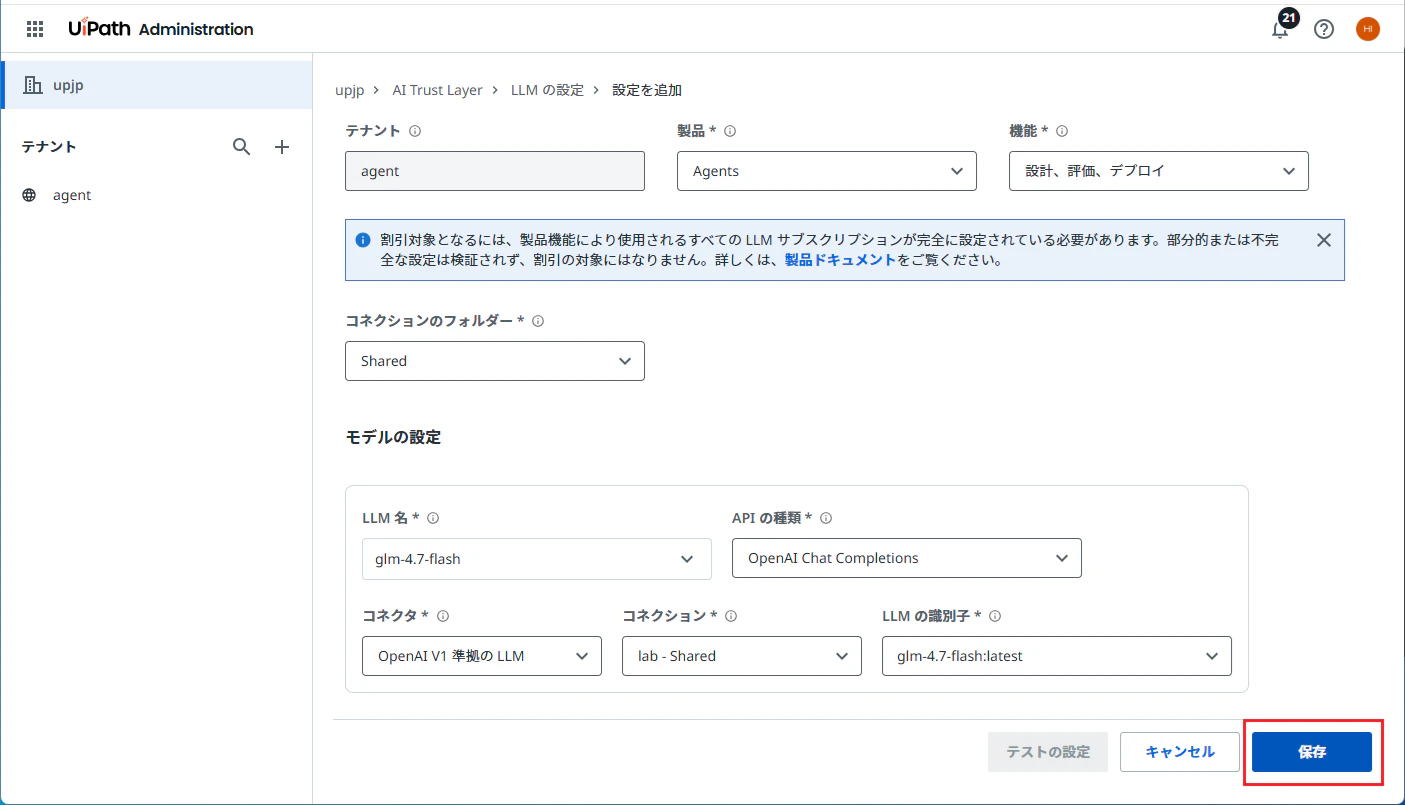Open the LLM 名 dropdown showing glm-4.7-flash
1405x805 pixels.
(x=537, y=559)
